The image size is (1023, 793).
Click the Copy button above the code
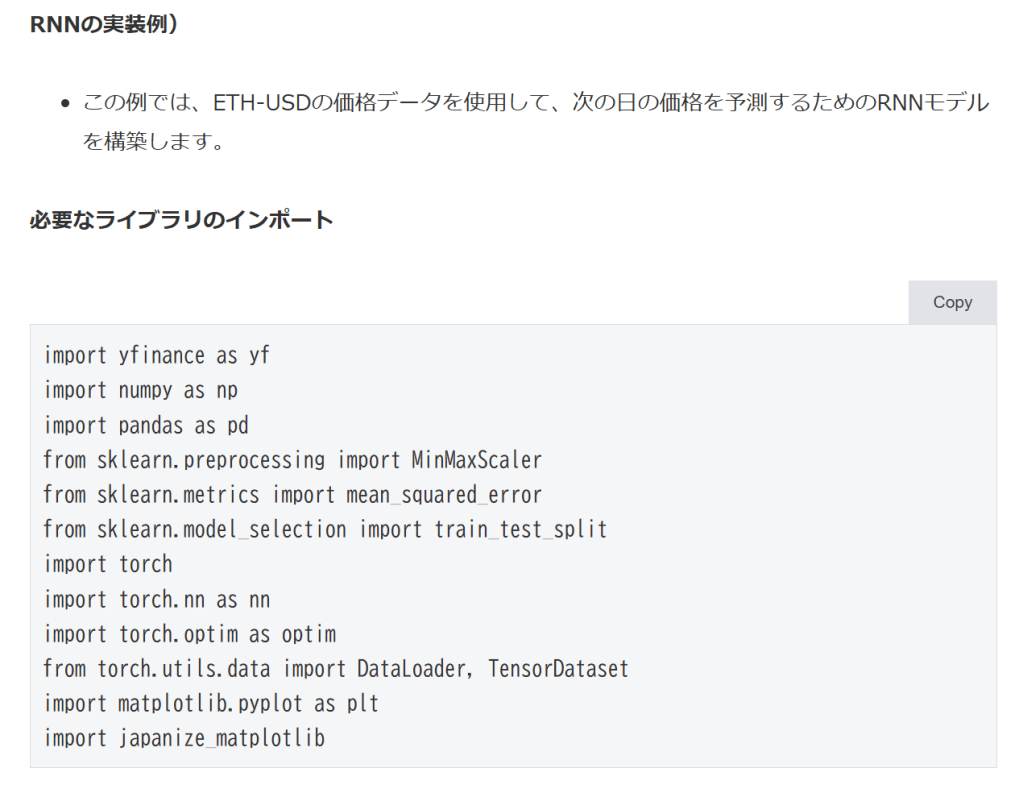(952, 302)
